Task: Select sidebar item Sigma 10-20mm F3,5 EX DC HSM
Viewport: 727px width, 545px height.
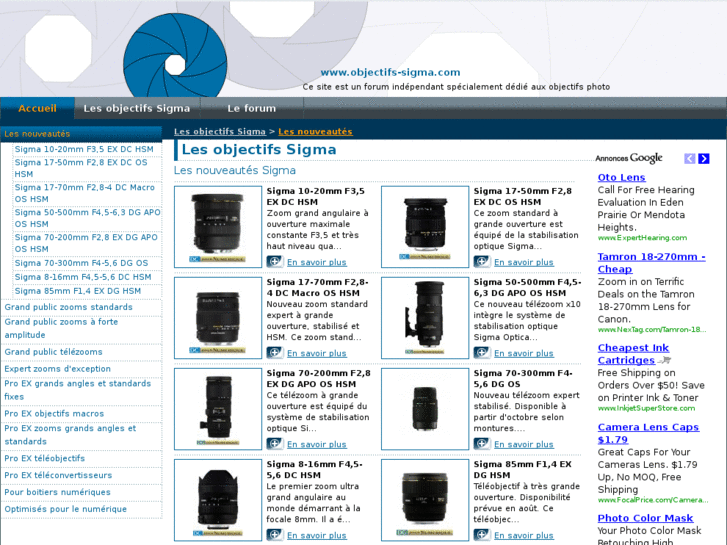Action: click(x=84, y=149)
